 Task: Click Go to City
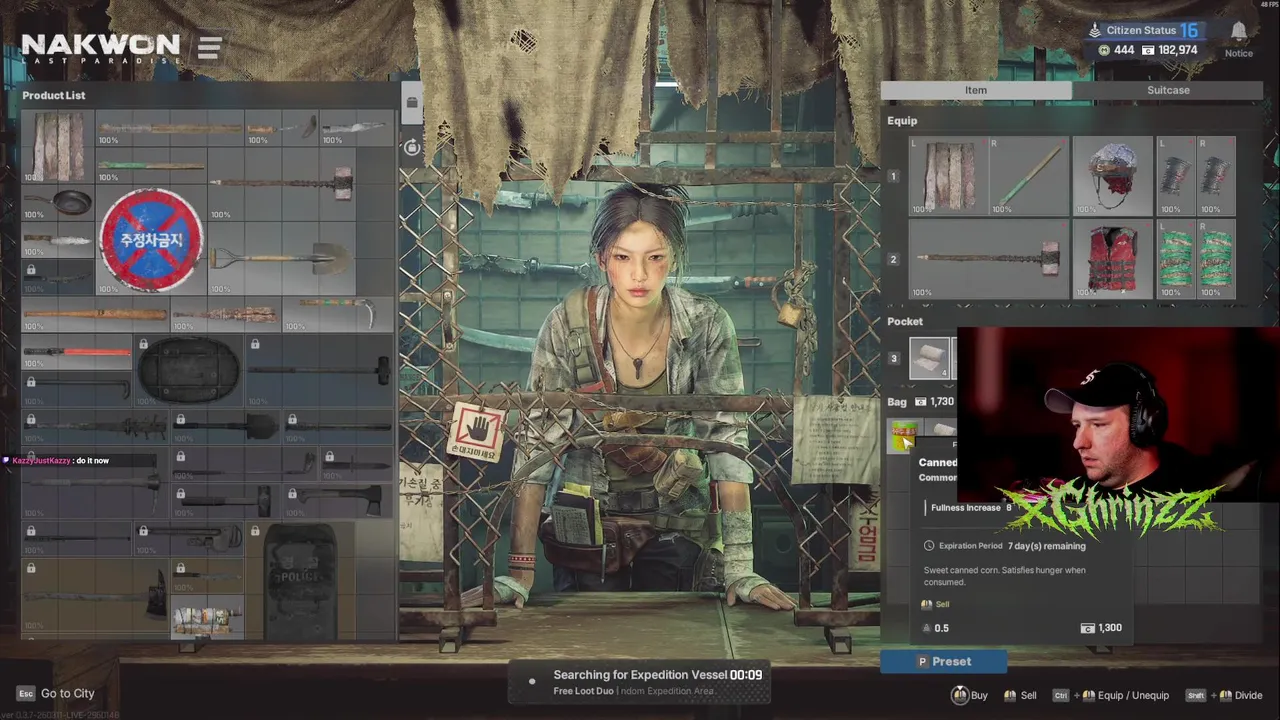tap(56, 693)
